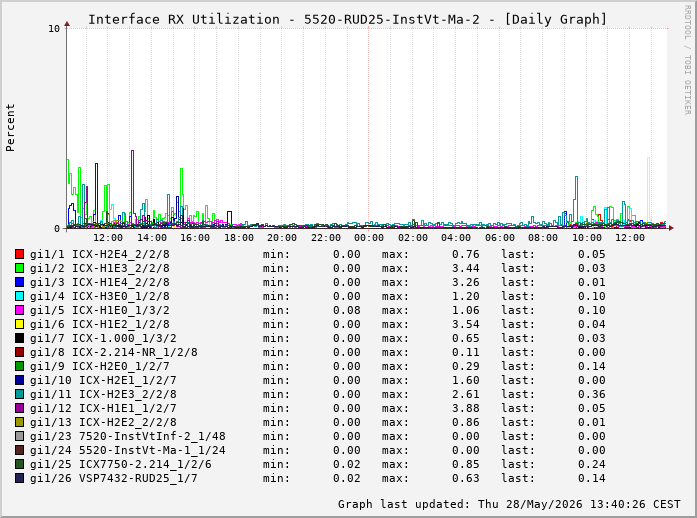697x518 pixels.
Task: Click the magenta gi1/5 legend swatch
Action: pos(19,310)
